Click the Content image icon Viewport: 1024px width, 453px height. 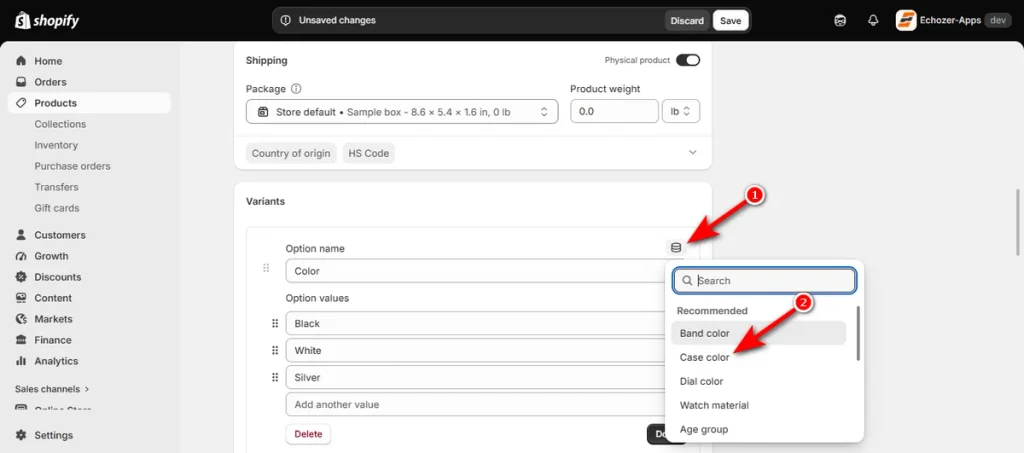click(22, 298)
